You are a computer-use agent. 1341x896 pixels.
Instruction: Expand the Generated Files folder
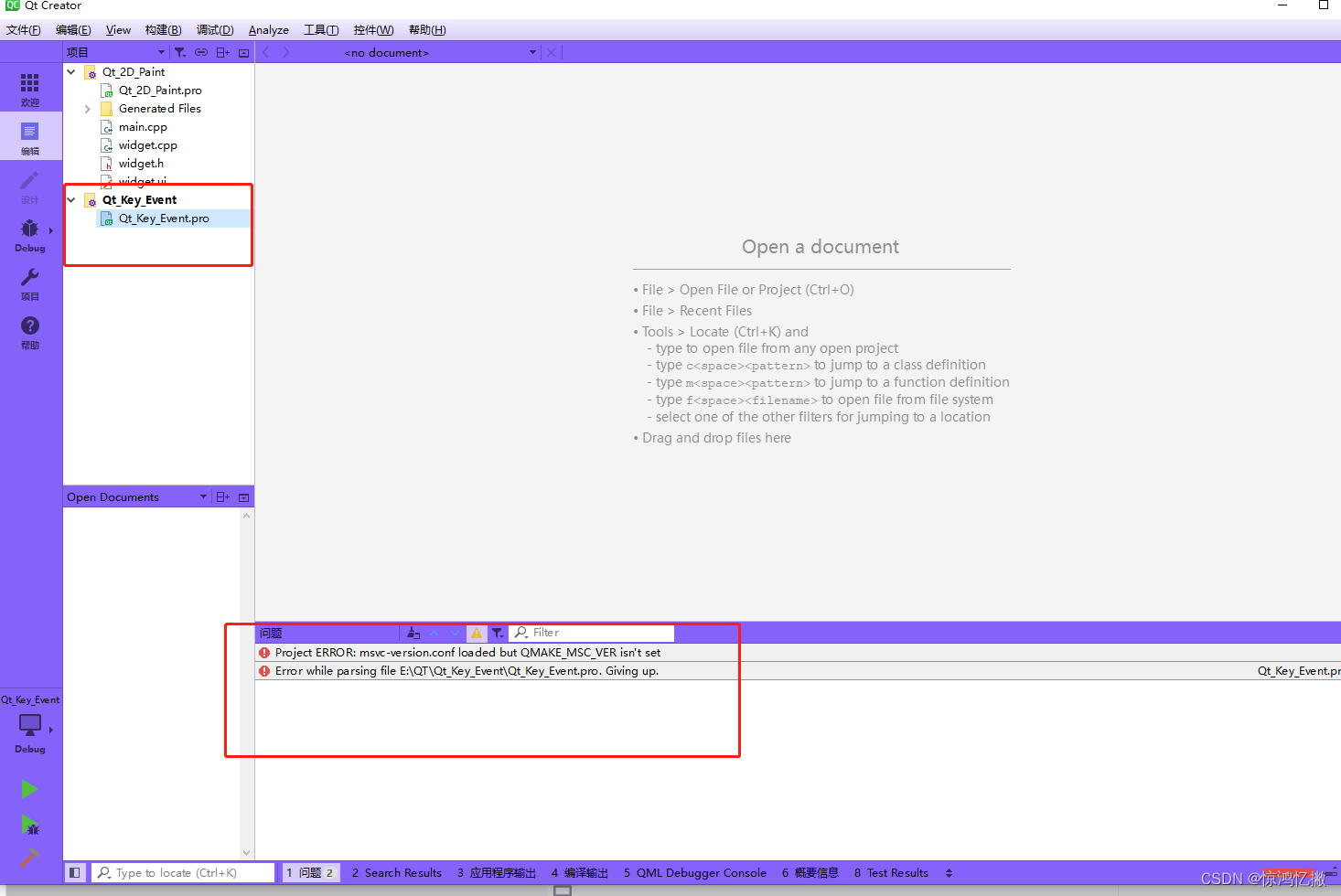coord(88,109)
